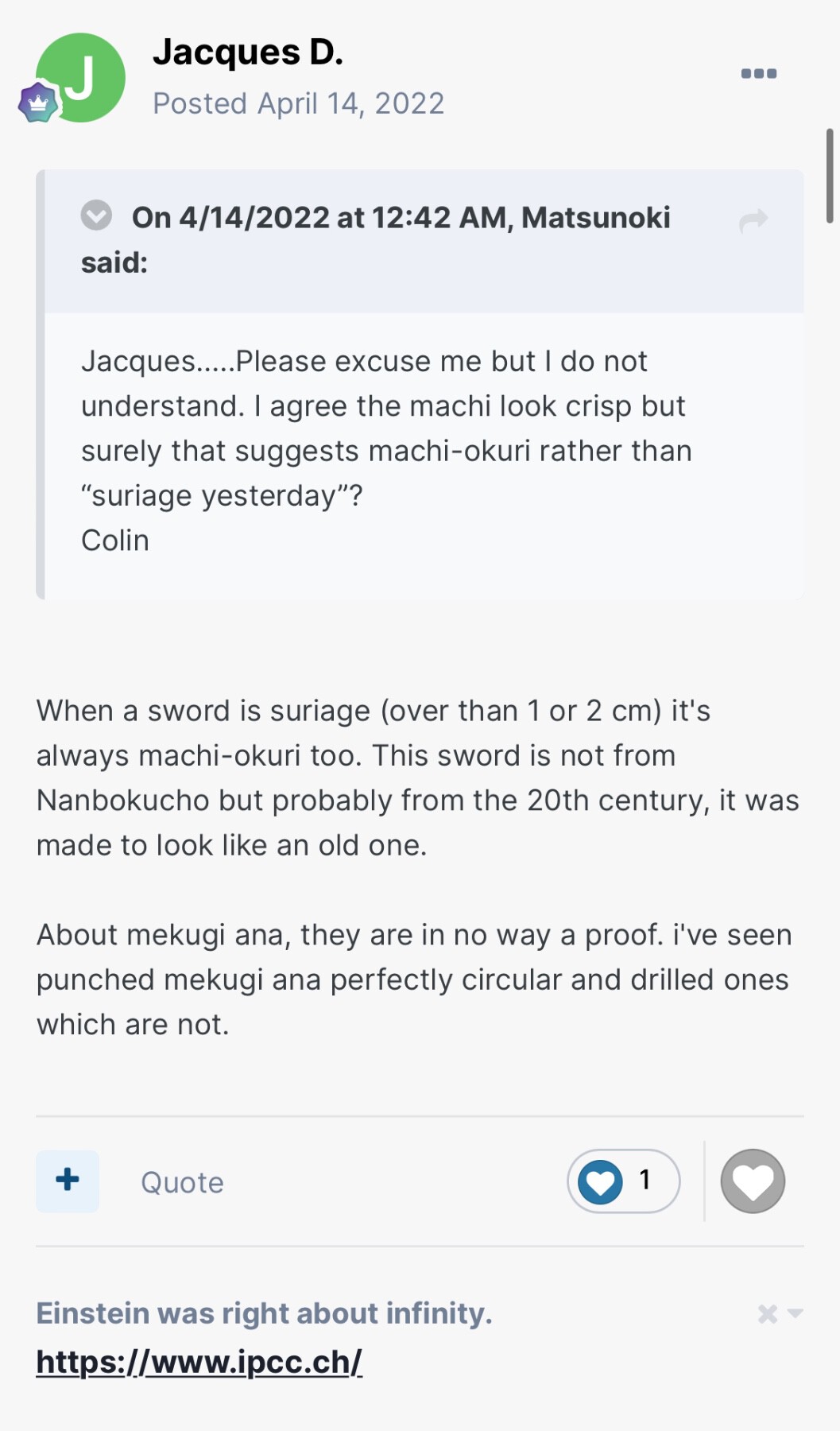
Task: Click the Posted April 14, 2022 timestamp
Action: coord(298,103)
